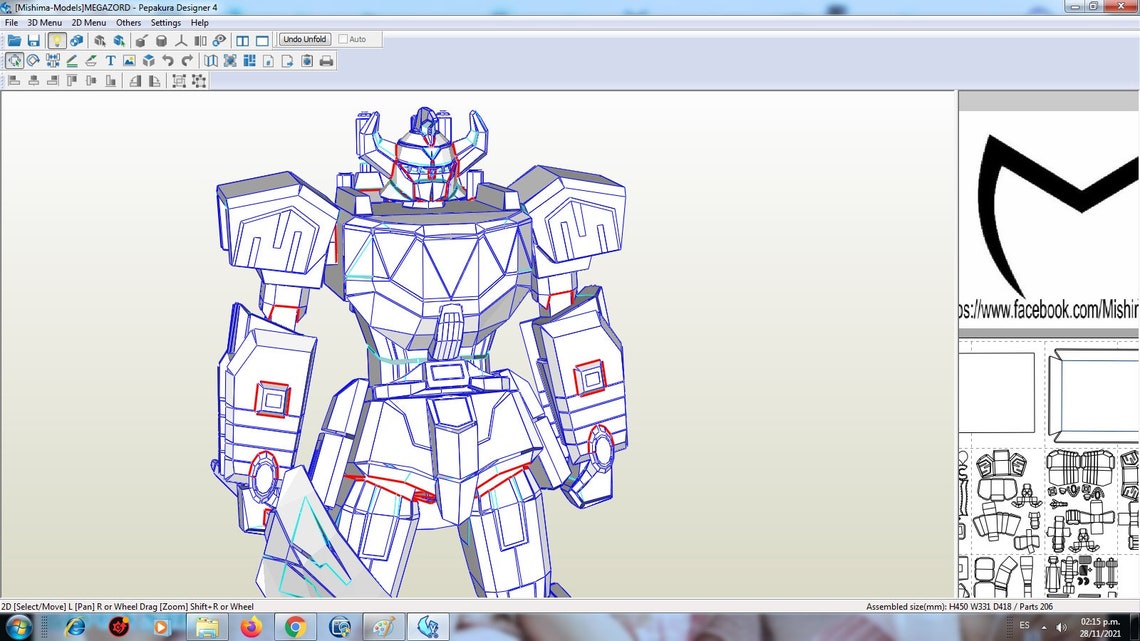Open Google Chrome from the taskbar
1140x641 pixels.
pos(295,629)
